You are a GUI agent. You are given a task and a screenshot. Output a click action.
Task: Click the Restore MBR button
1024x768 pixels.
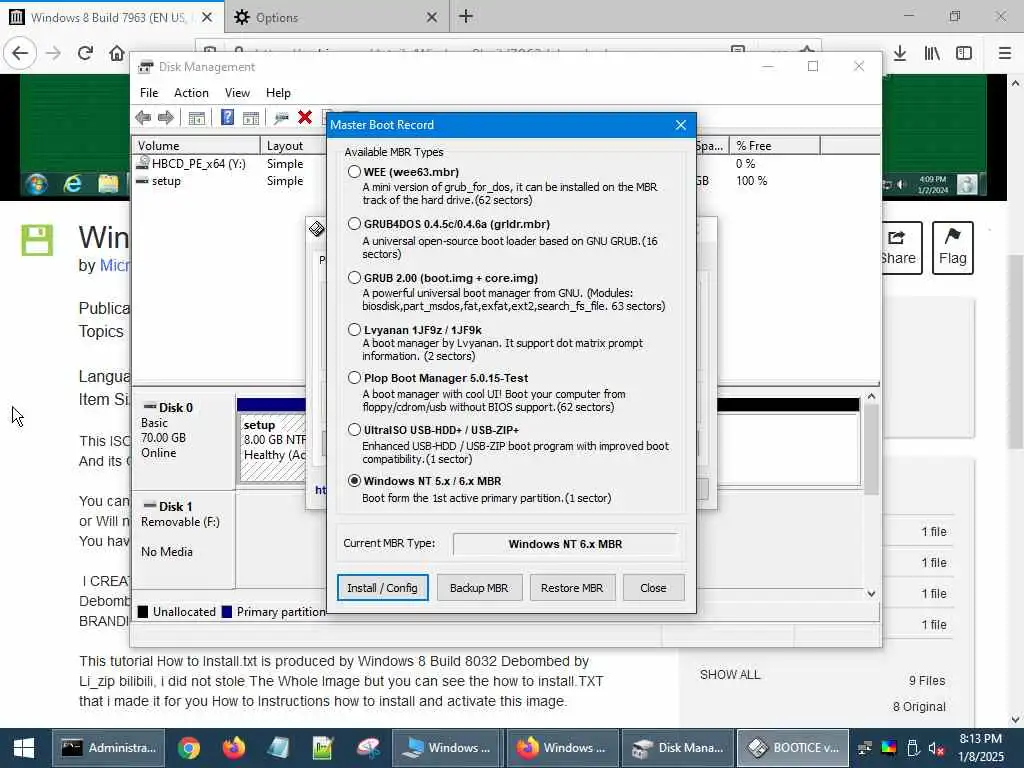(571, 588)
